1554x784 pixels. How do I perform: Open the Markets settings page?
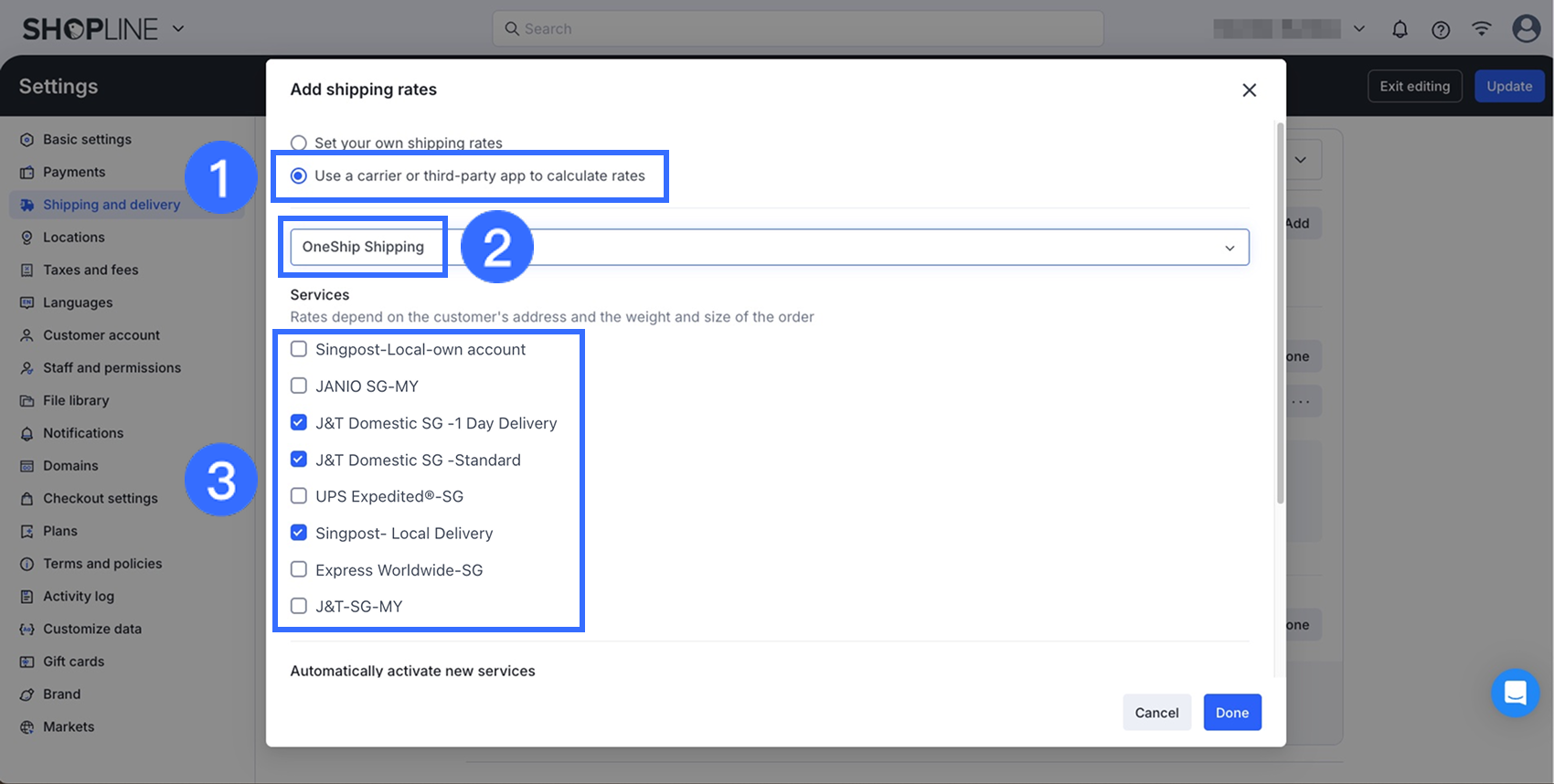pyautogui.click(x=69, y=727)
